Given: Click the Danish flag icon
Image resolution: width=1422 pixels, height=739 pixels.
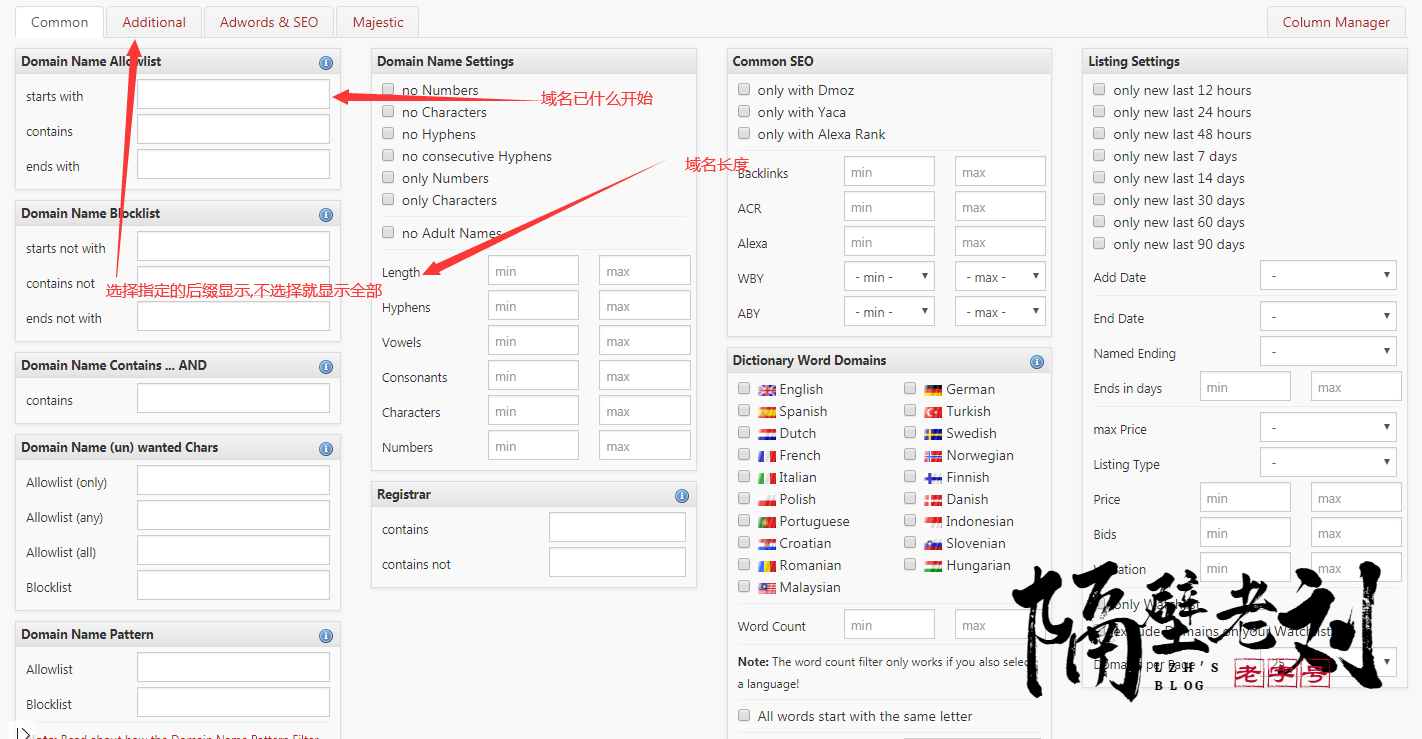Looking at the screenshot, I should click(934, 500).
